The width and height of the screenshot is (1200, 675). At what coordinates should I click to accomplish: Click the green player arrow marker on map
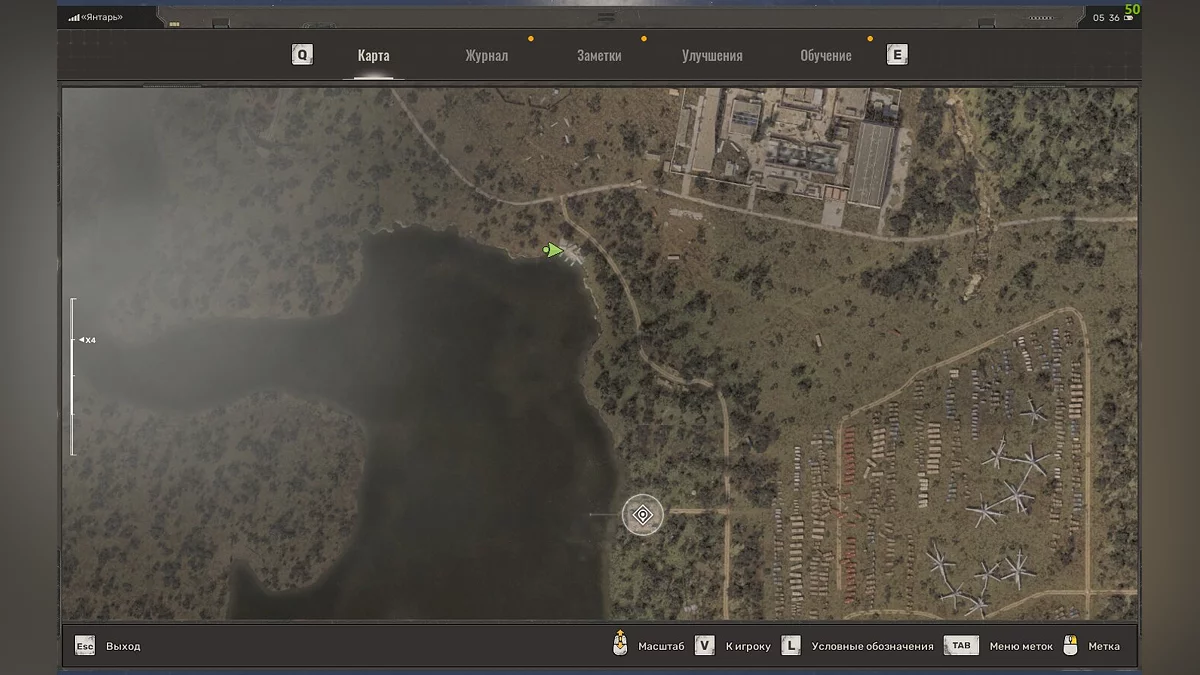(553, 250)
